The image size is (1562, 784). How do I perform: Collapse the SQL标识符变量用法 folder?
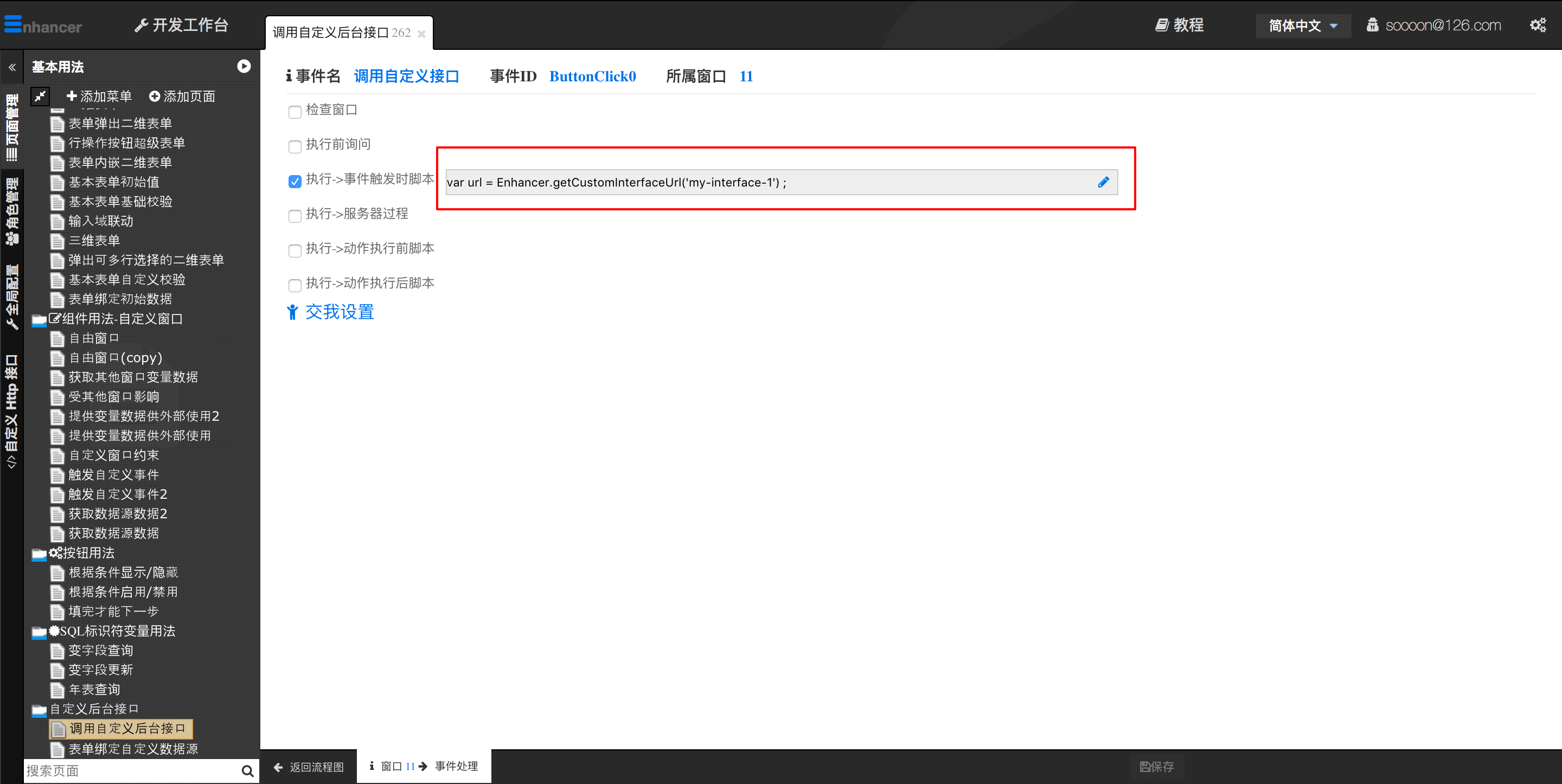point(39,632)
